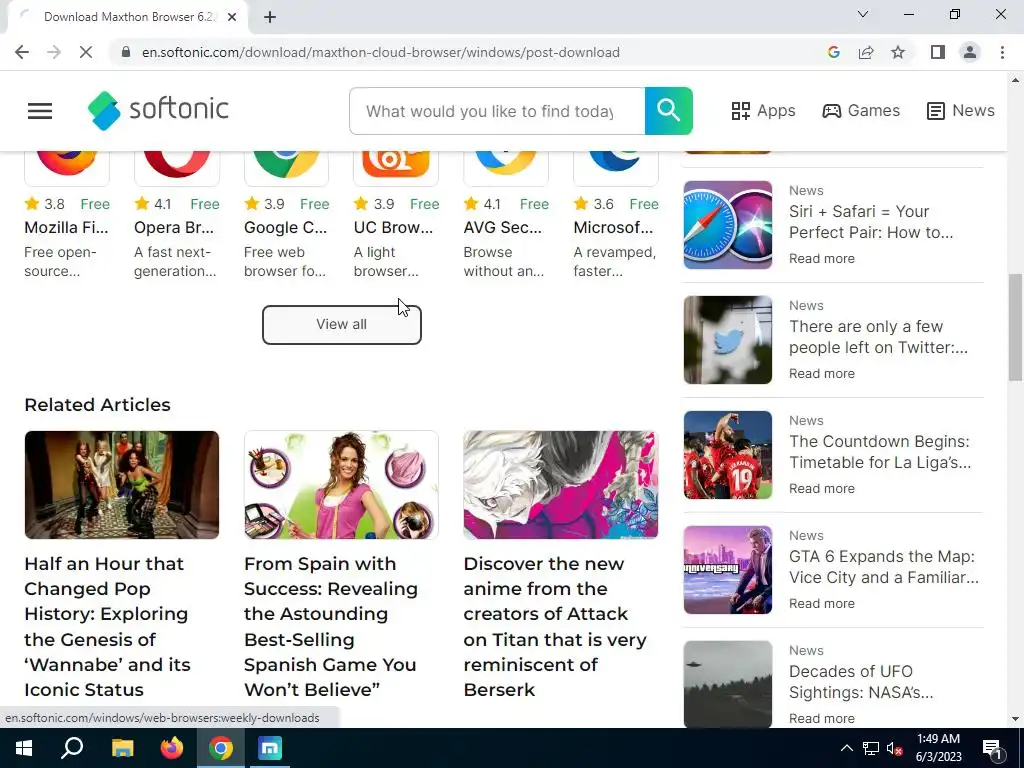Click 'Siri + Safari = Your Perfect Pair' title
The height and width of the screenshot is (768, 1024).
tap(871, 221)
